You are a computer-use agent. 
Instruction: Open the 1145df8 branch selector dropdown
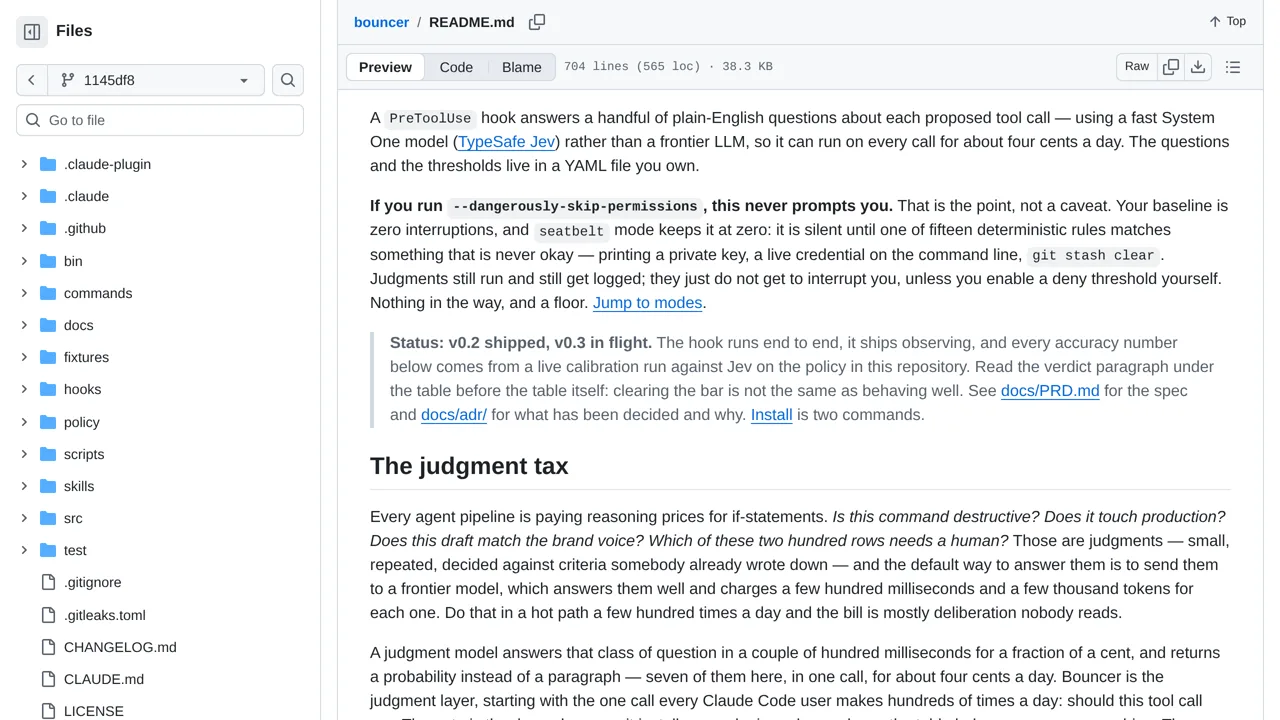click(x=156, y=80)
